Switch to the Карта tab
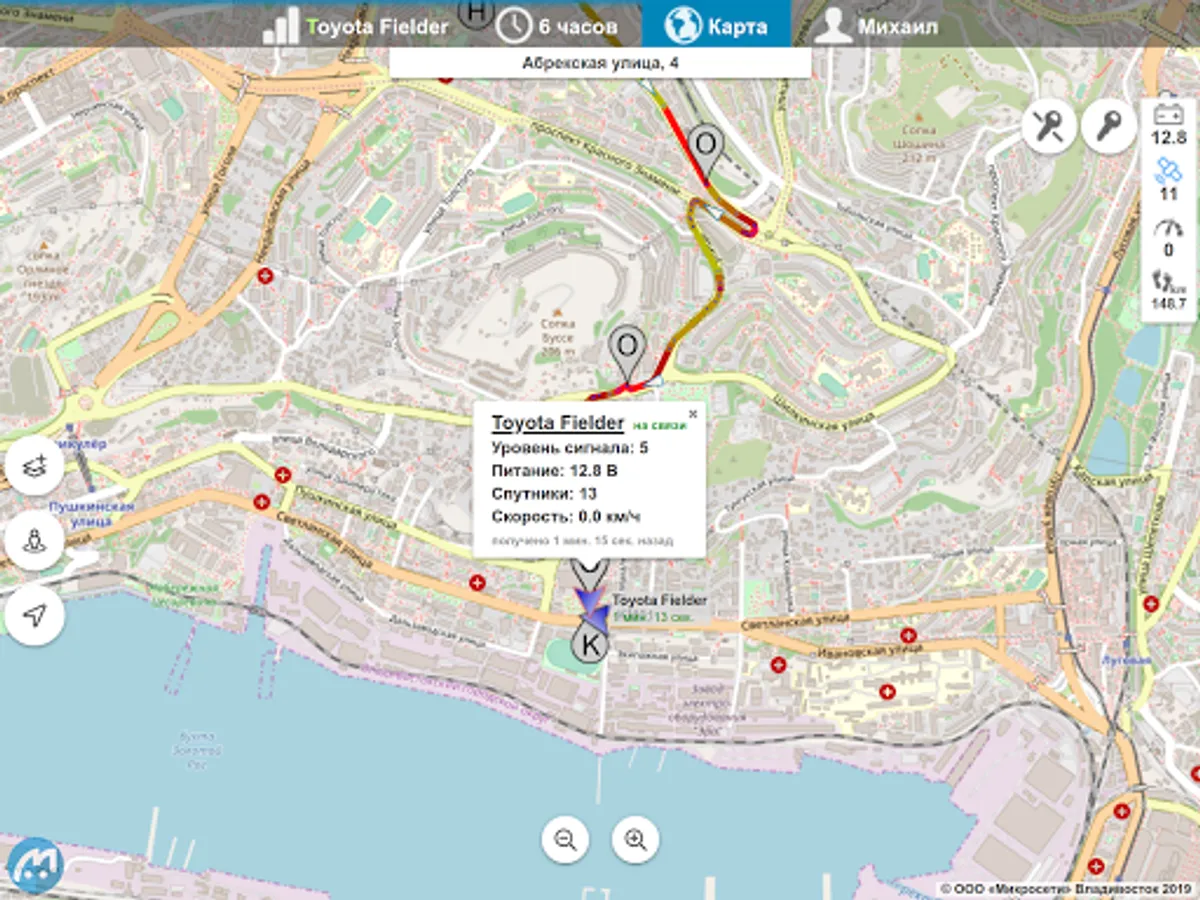Viewport: 1200px width, 900px height. point(716,24)
